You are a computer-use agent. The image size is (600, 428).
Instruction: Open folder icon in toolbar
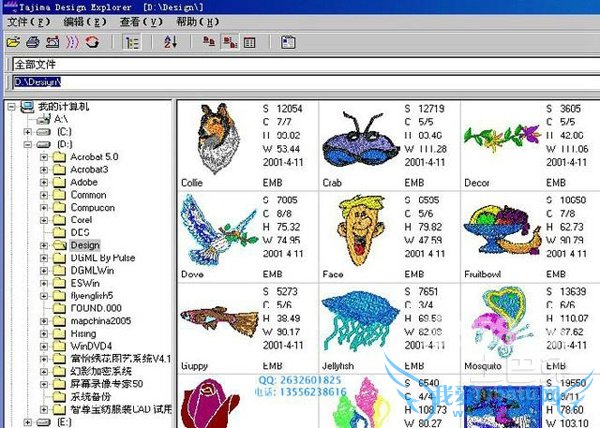coord(13,42)
